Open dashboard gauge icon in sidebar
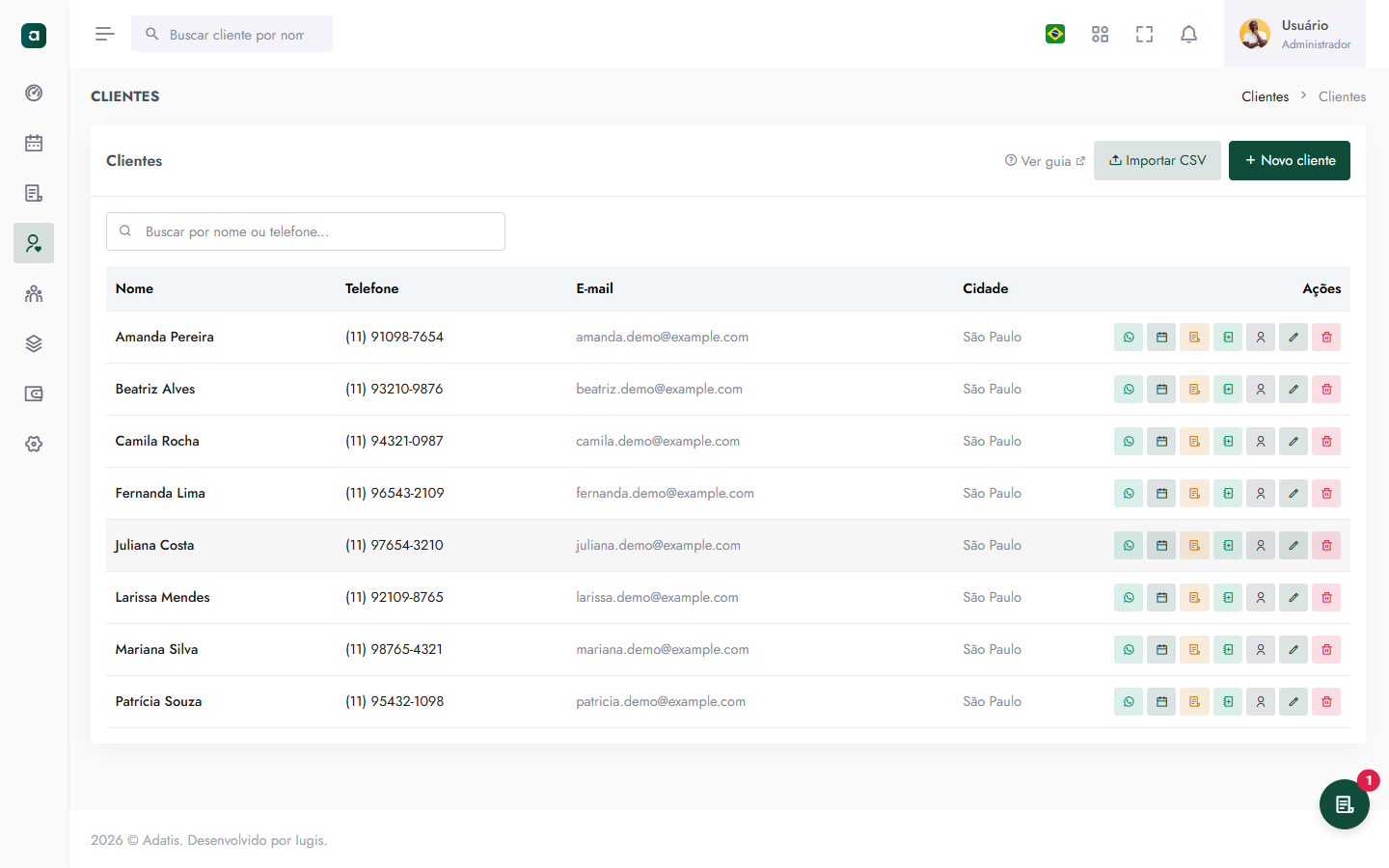This screenshot has height=868, width=1389. pos(34,93)
